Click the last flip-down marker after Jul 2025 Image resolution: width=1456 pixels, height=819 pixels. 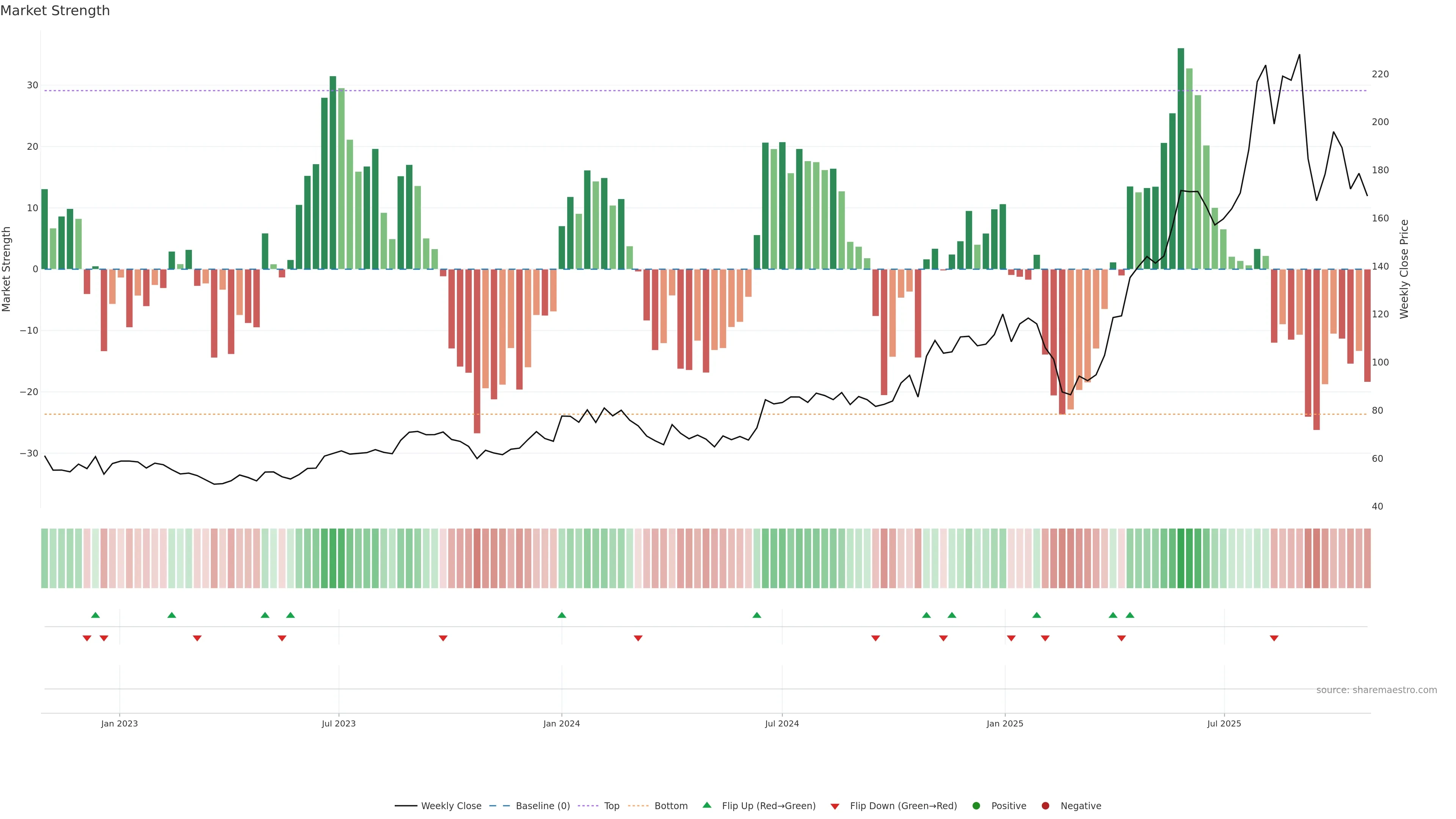click(1274, 638)
